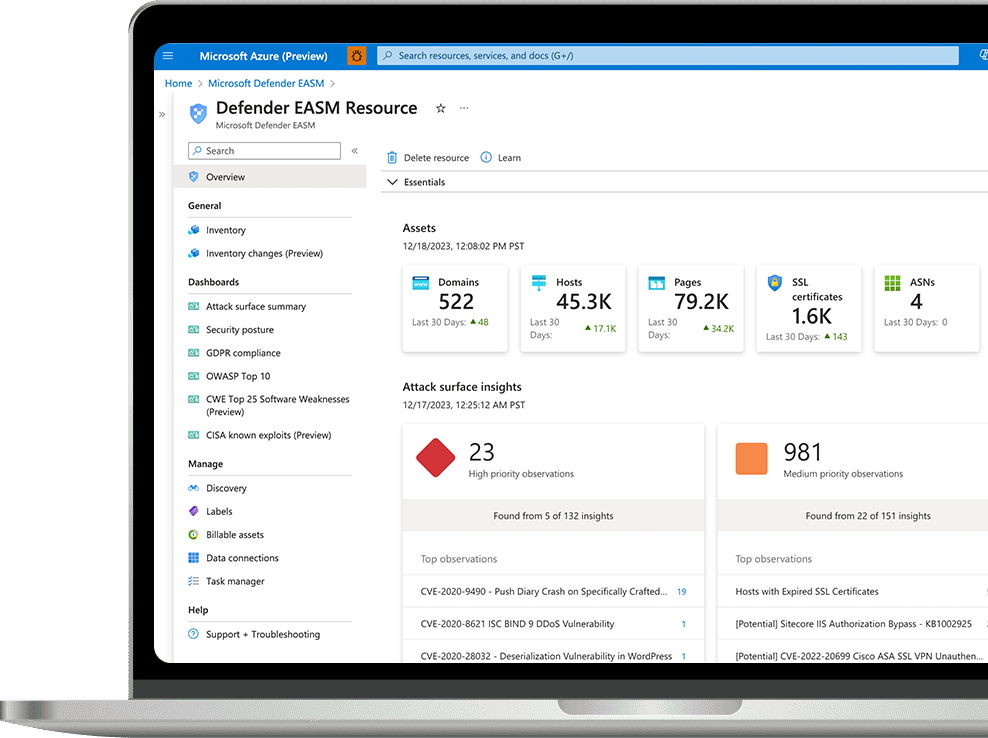Click the CVE-2020-8621 ISC BIND observation
988x738 pixels.
tap(517, 624)
